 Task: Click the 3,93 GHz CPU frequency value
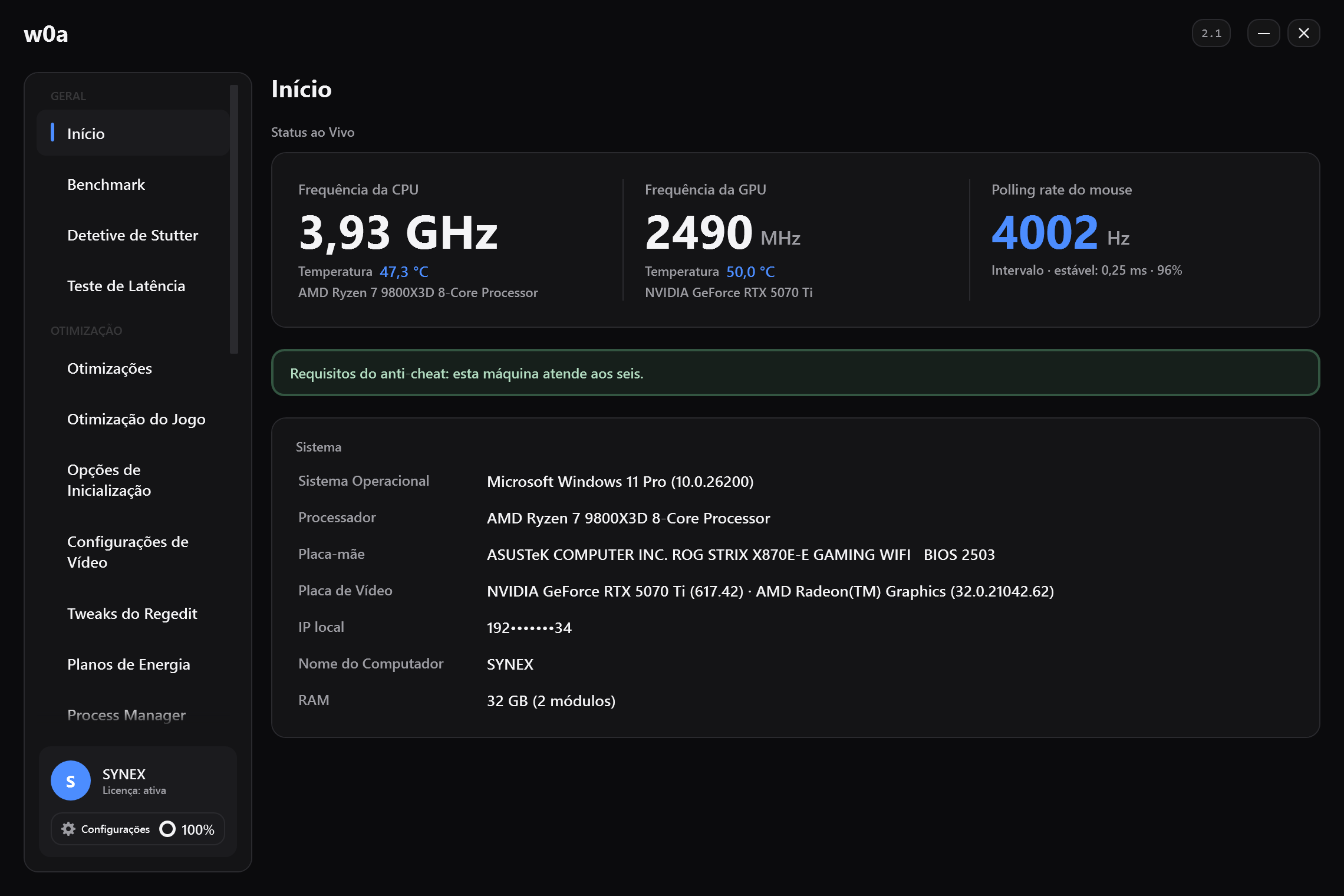point(398,232)
